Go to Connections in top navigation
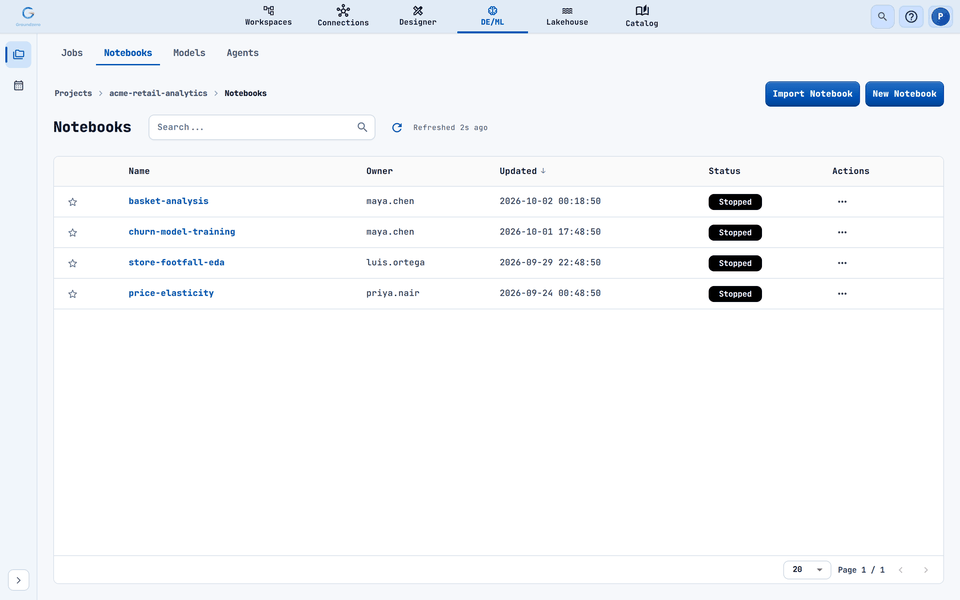Viewport: 960px width, 600px height. click(x=343, y=16)
